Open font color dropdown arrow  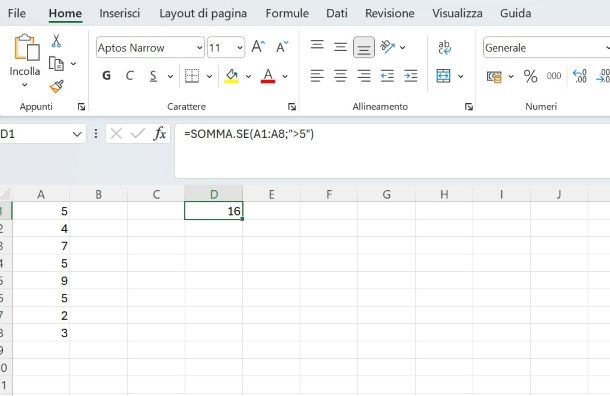[x=285, y=76]
